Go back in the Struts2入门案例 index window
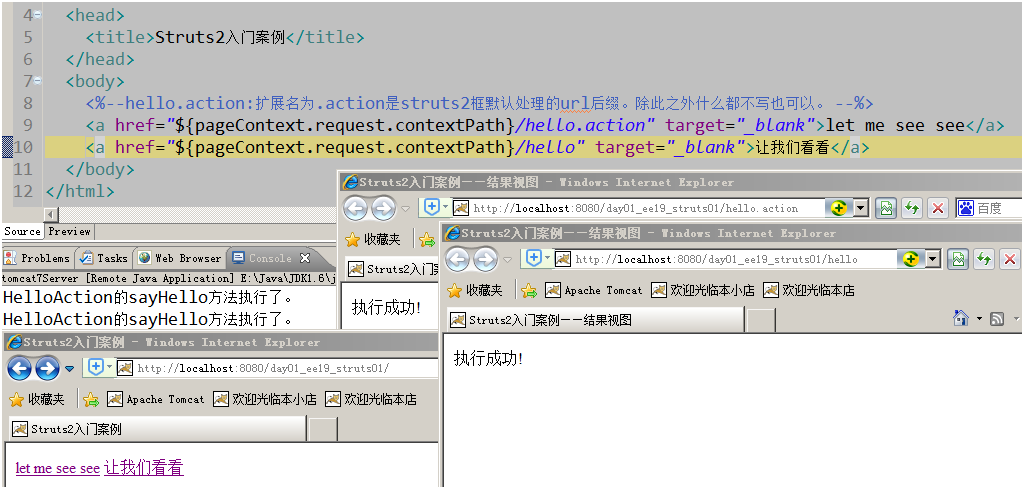Viewport: 1024px width, 489px height. pyautogui.click(x=20, y=368)
